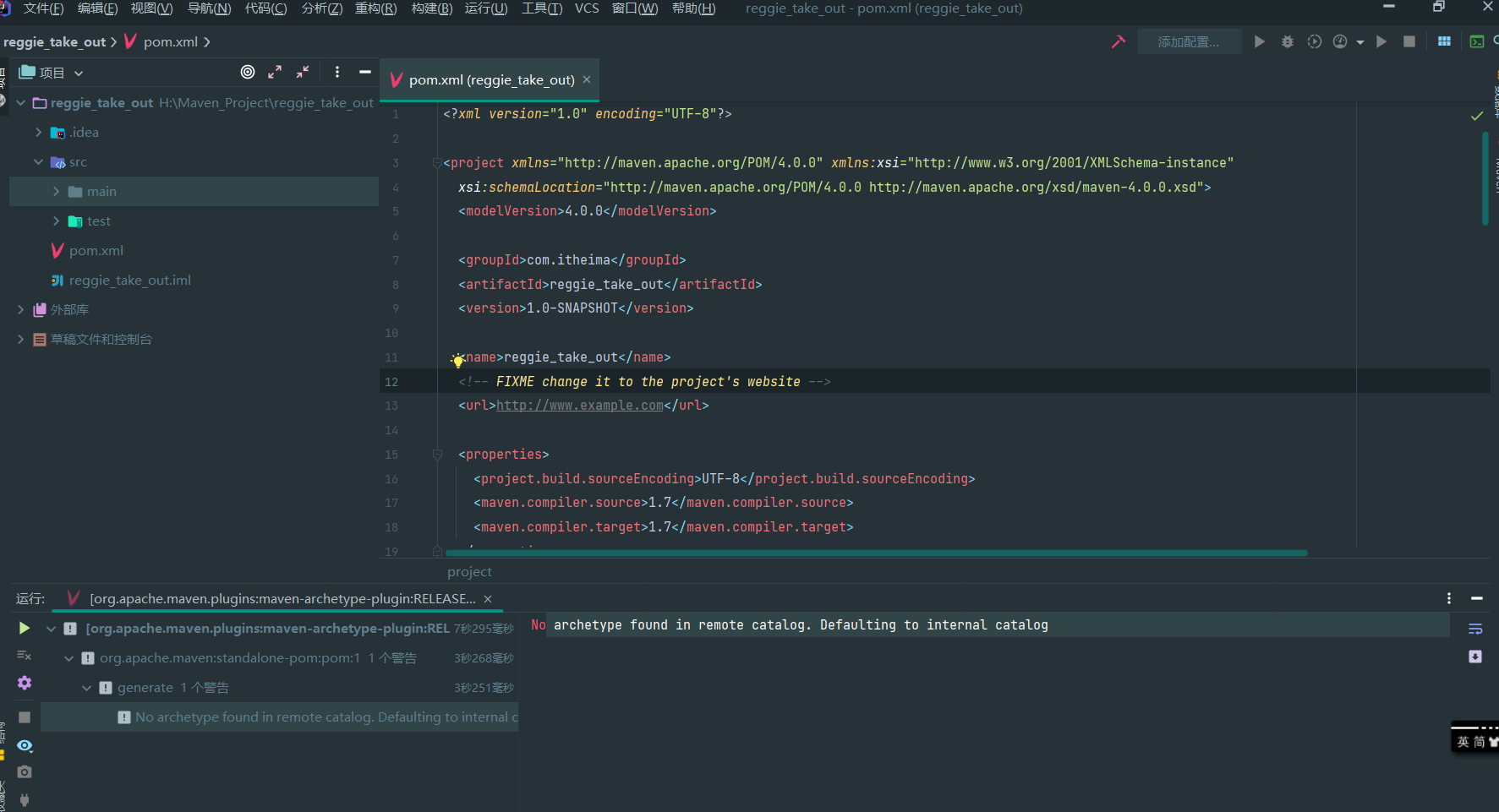Screen dimensions: 1499x812
Task: Collapse the standalone-pom:pom:1 node
Action: click(x=68, y=658)
